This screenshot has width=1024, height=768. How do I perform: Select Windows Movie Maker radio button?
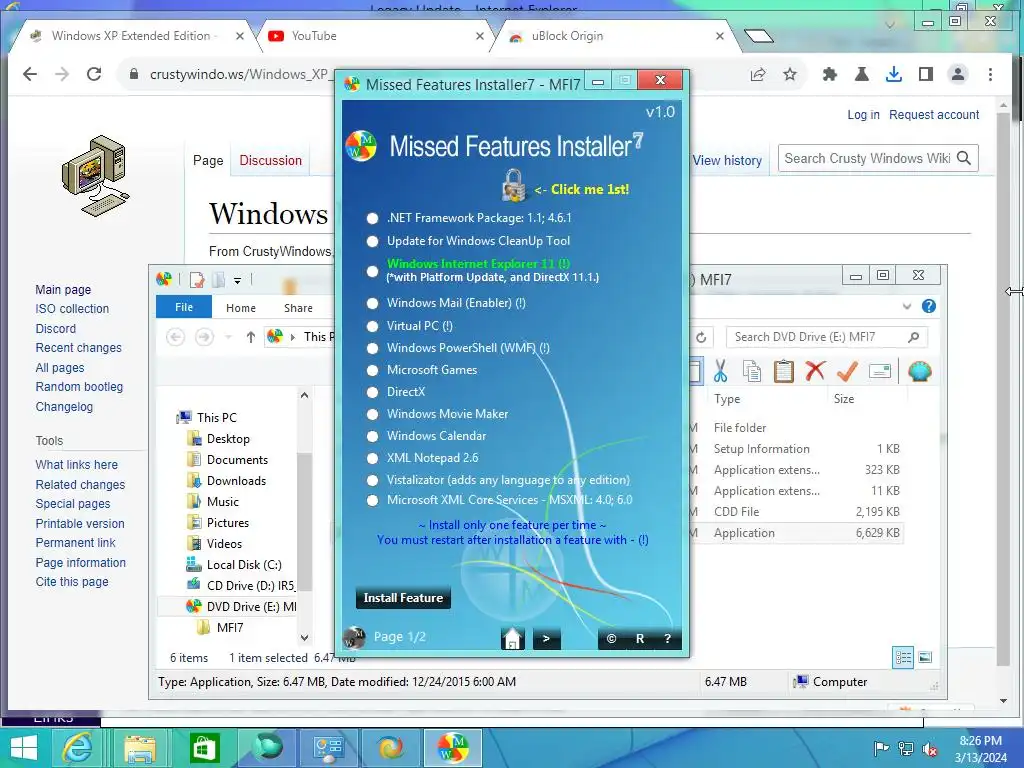(x=372, y=415)
